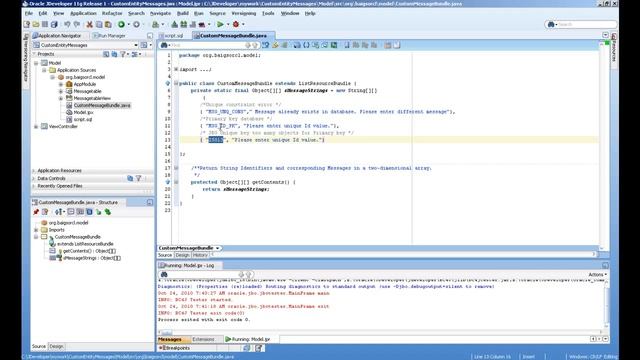Click the green Run play icon

coord(220,24)
